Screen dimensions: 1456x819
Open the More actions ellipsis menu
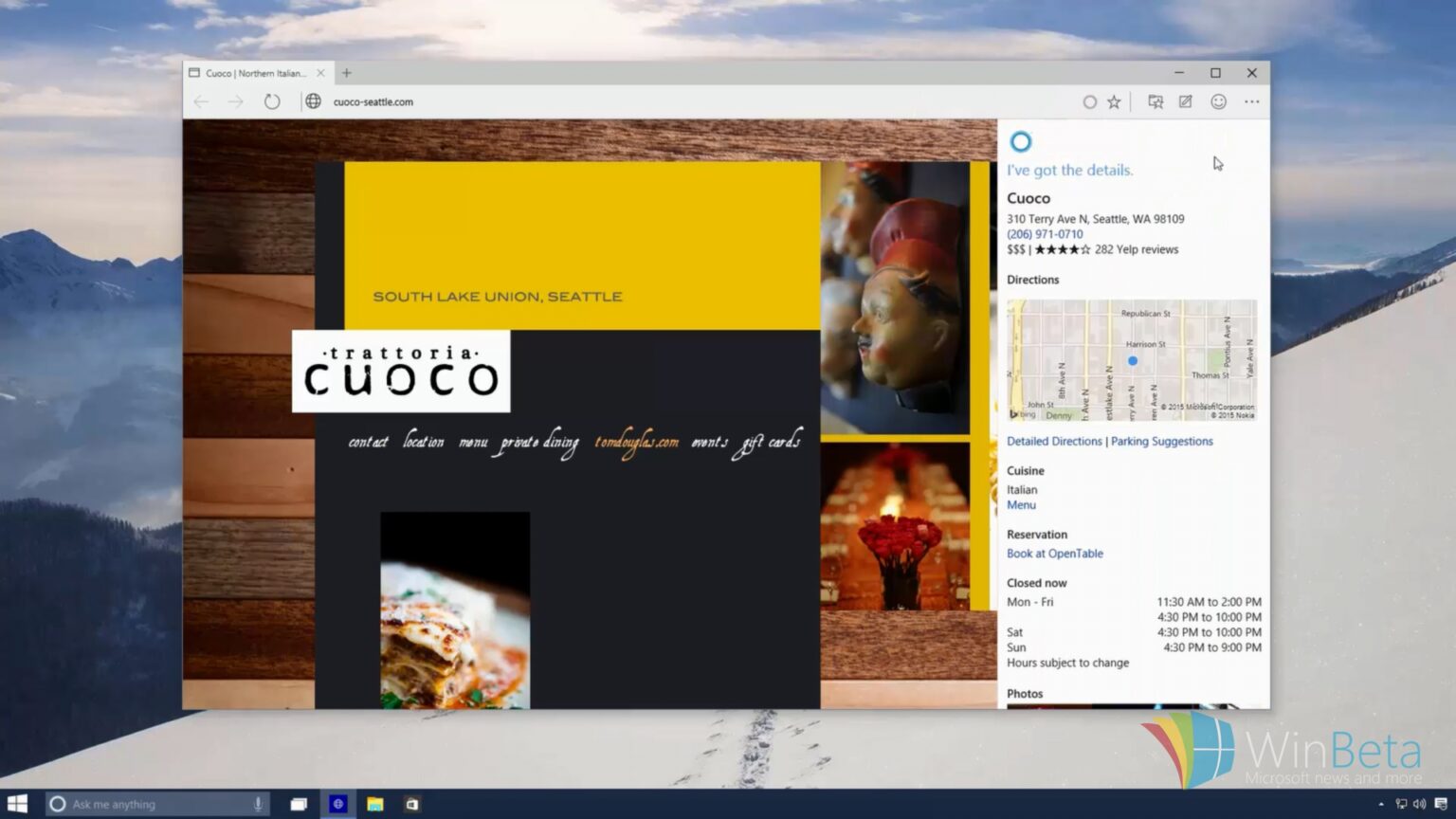[x=1251, y=101]
